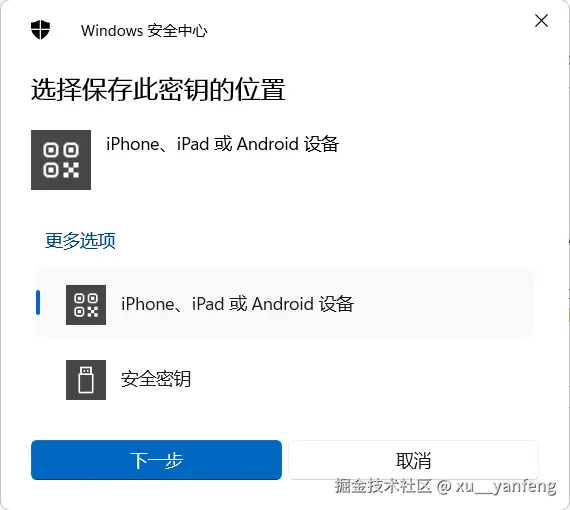Click the 取消 button
Viewport: 570px width, 510px height.
pos(413,460)
